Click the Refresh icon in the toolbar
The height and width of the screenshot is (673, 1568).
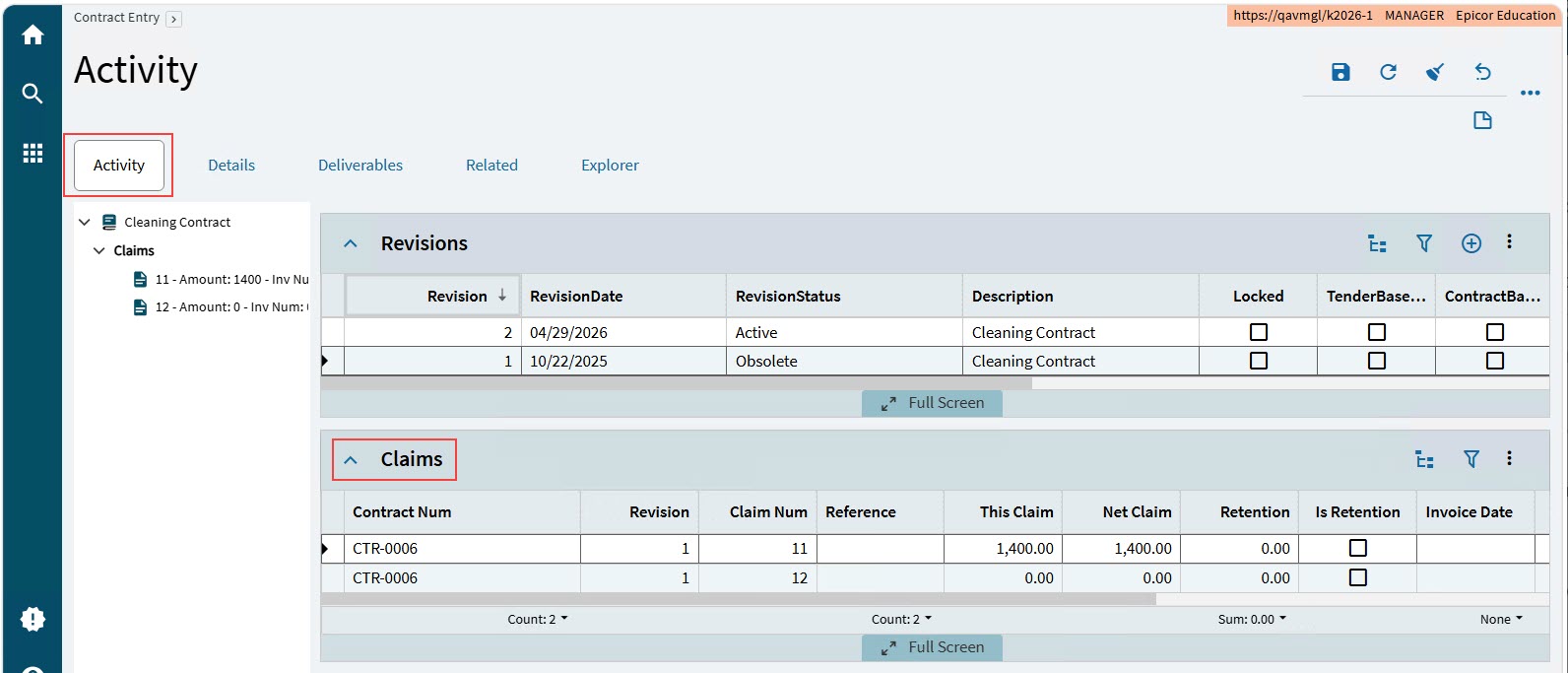click(x=1388, y=72)
